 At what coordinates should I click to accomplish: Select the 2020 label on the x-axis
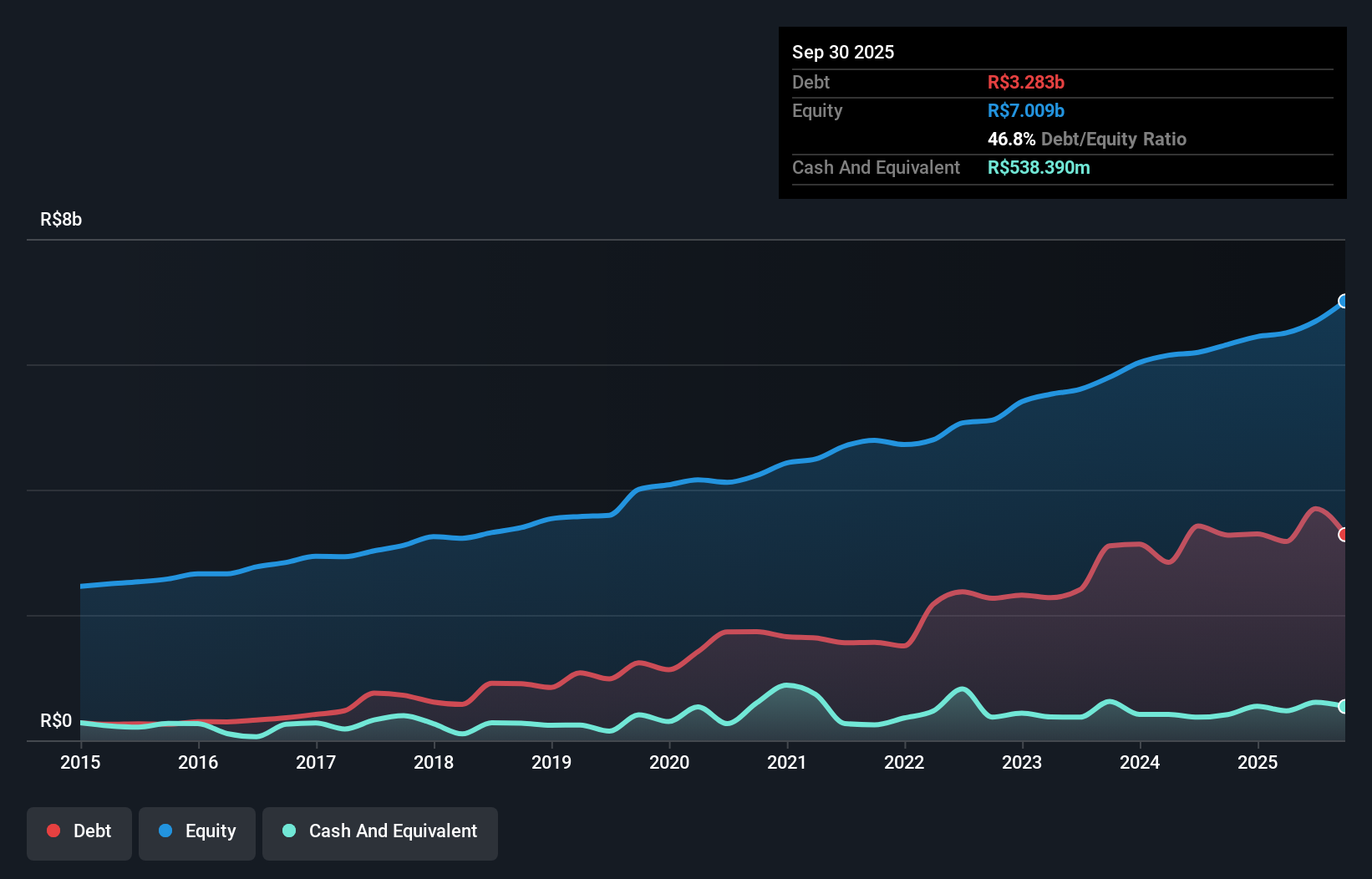(x=668, y=762)
